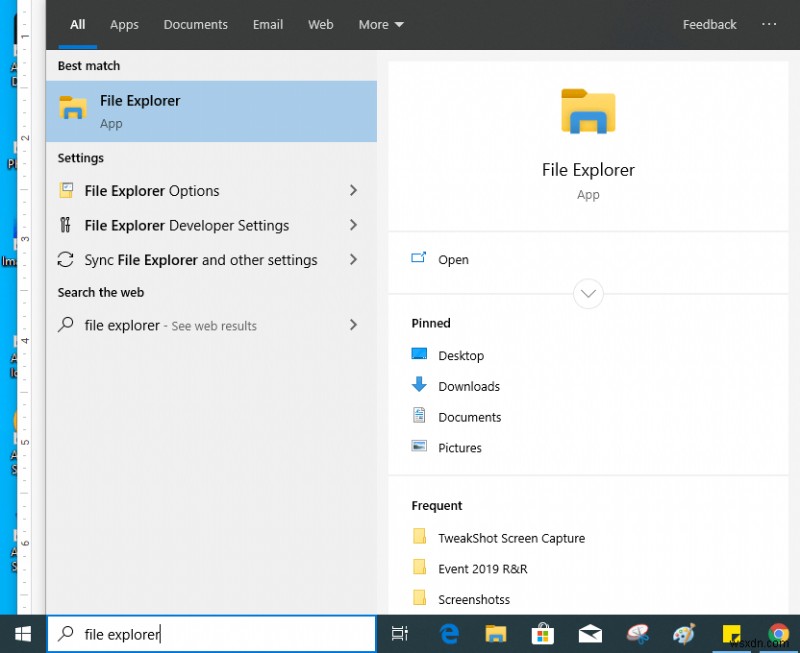Click the large File Explorer icon in preview
Screen dimensions: 800x653
[x=588, y=113]
